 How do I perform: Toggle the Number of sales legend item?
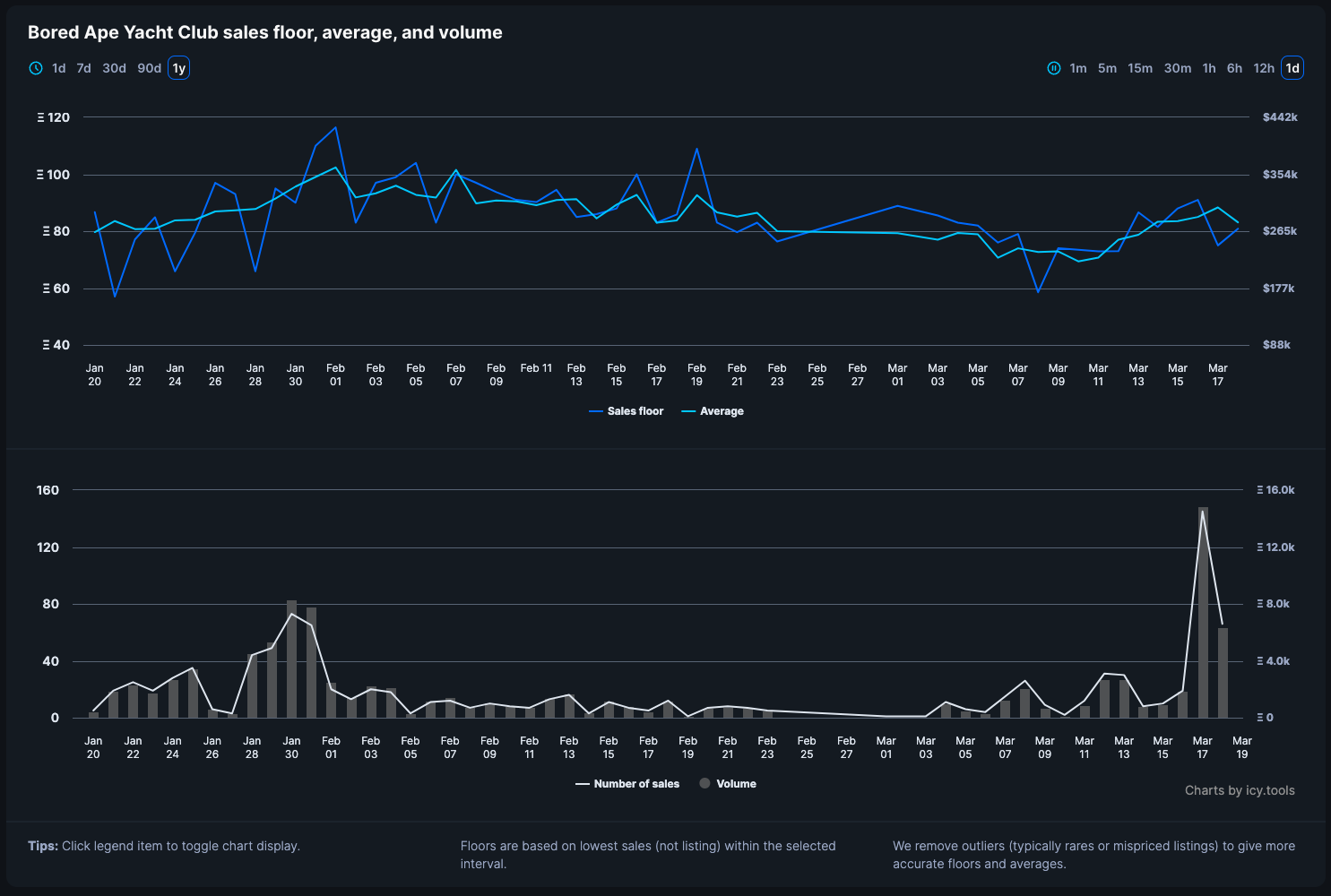point(627,784)
